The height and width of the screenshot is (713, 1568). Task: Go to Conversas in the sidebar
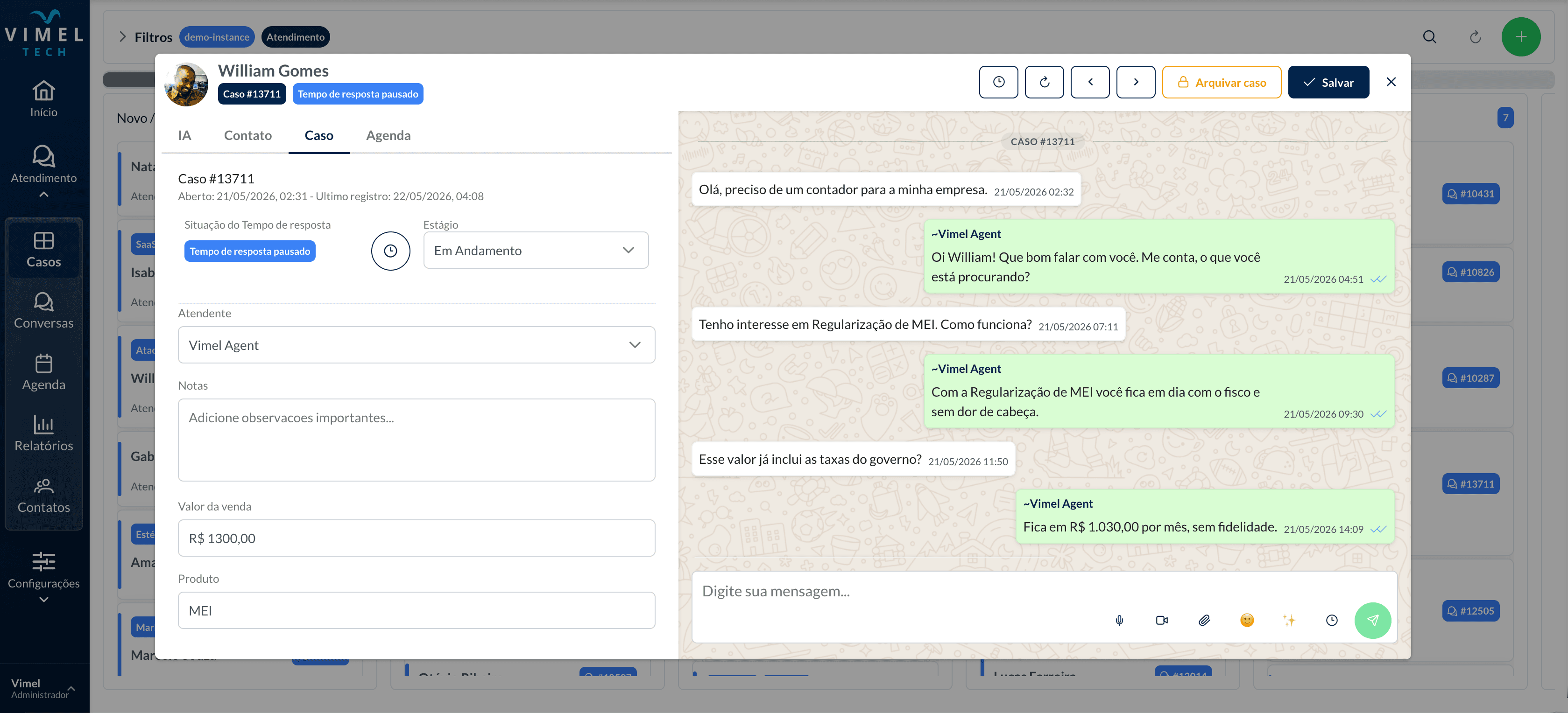(x=44, y=310)
